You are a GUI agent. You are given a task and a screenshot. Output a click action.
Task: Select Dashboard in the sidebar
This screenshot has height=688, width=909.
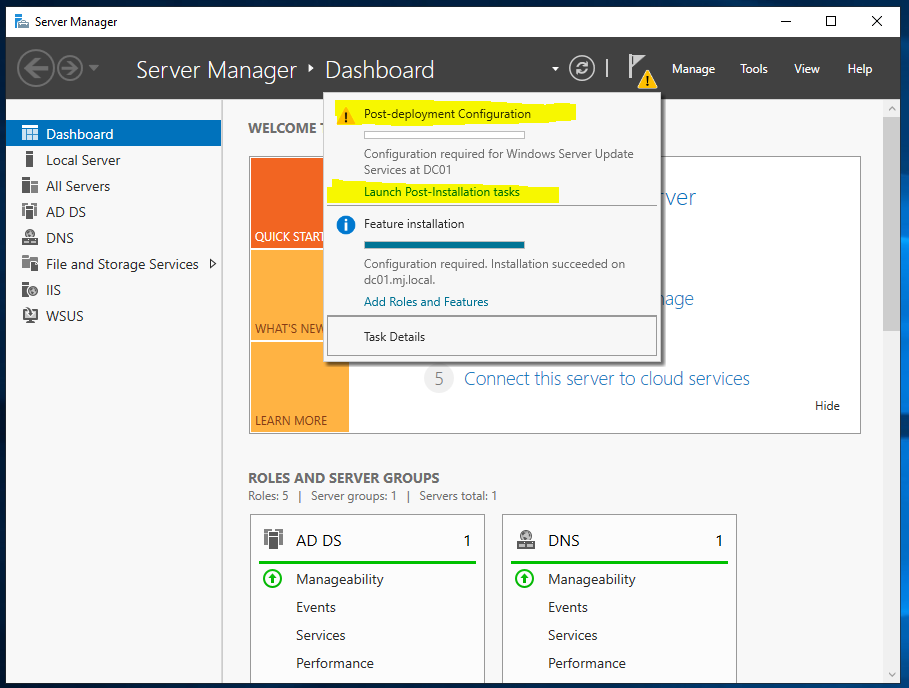pos(114,133)
